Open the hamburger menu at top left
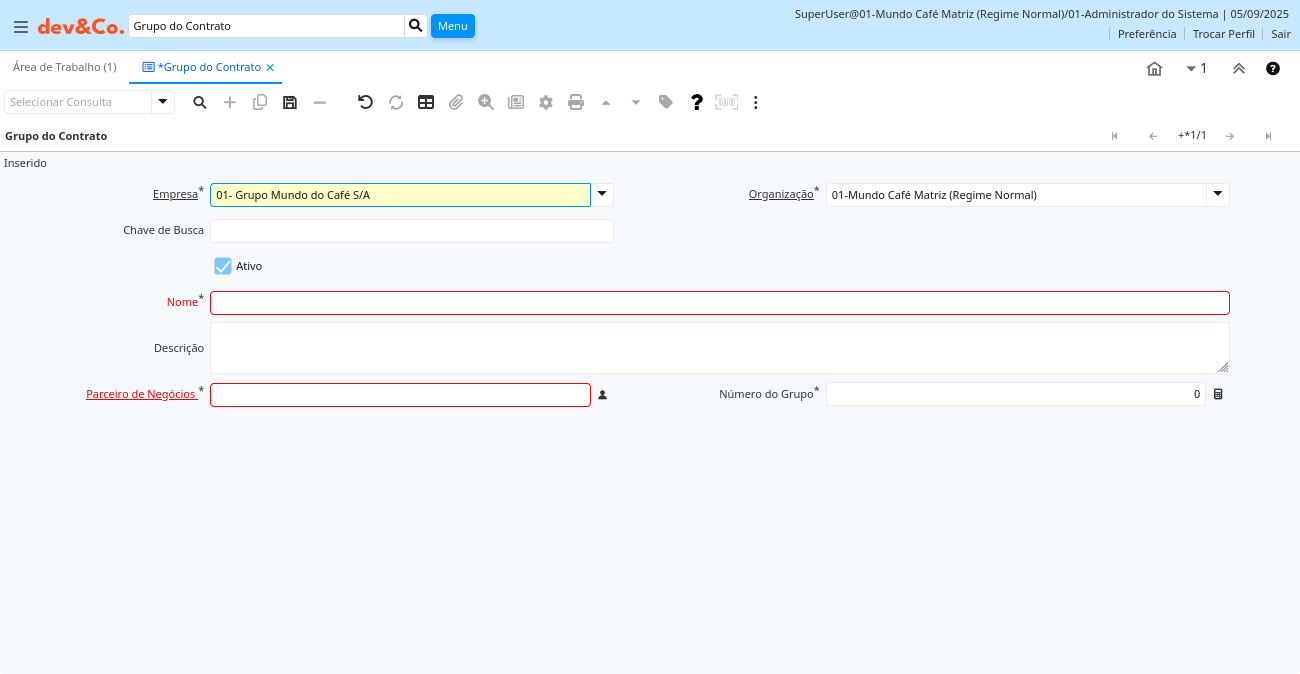Image resolution: width=1300 pixels, height=674 pixels. click(20, 26)
